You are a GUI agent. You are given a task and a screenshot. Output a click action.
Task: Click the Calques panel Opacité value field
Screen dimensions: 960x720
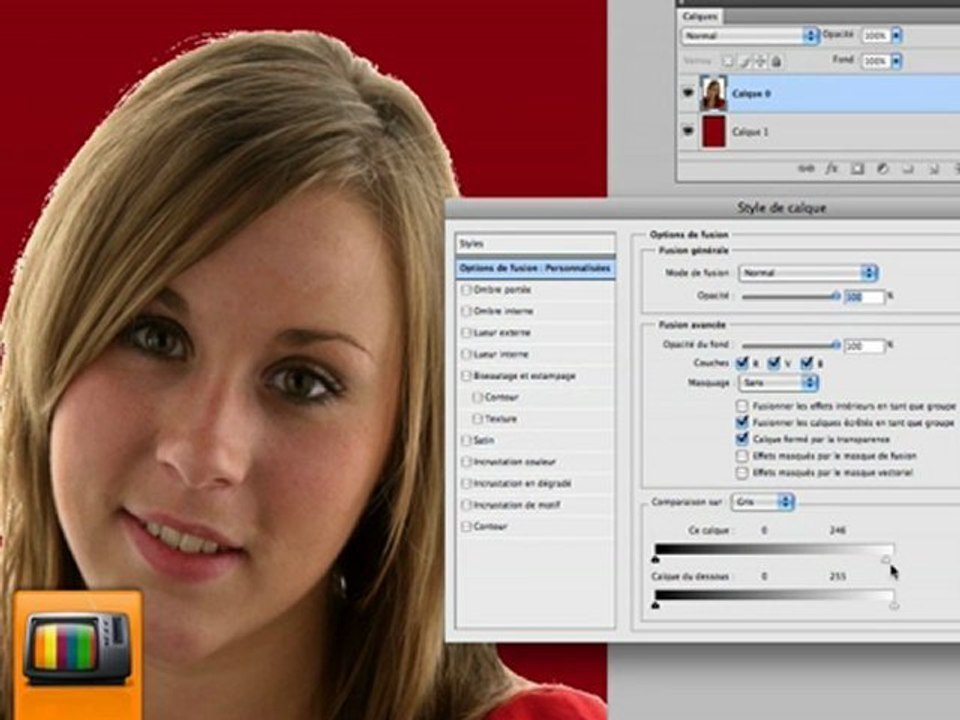[876, 36]
